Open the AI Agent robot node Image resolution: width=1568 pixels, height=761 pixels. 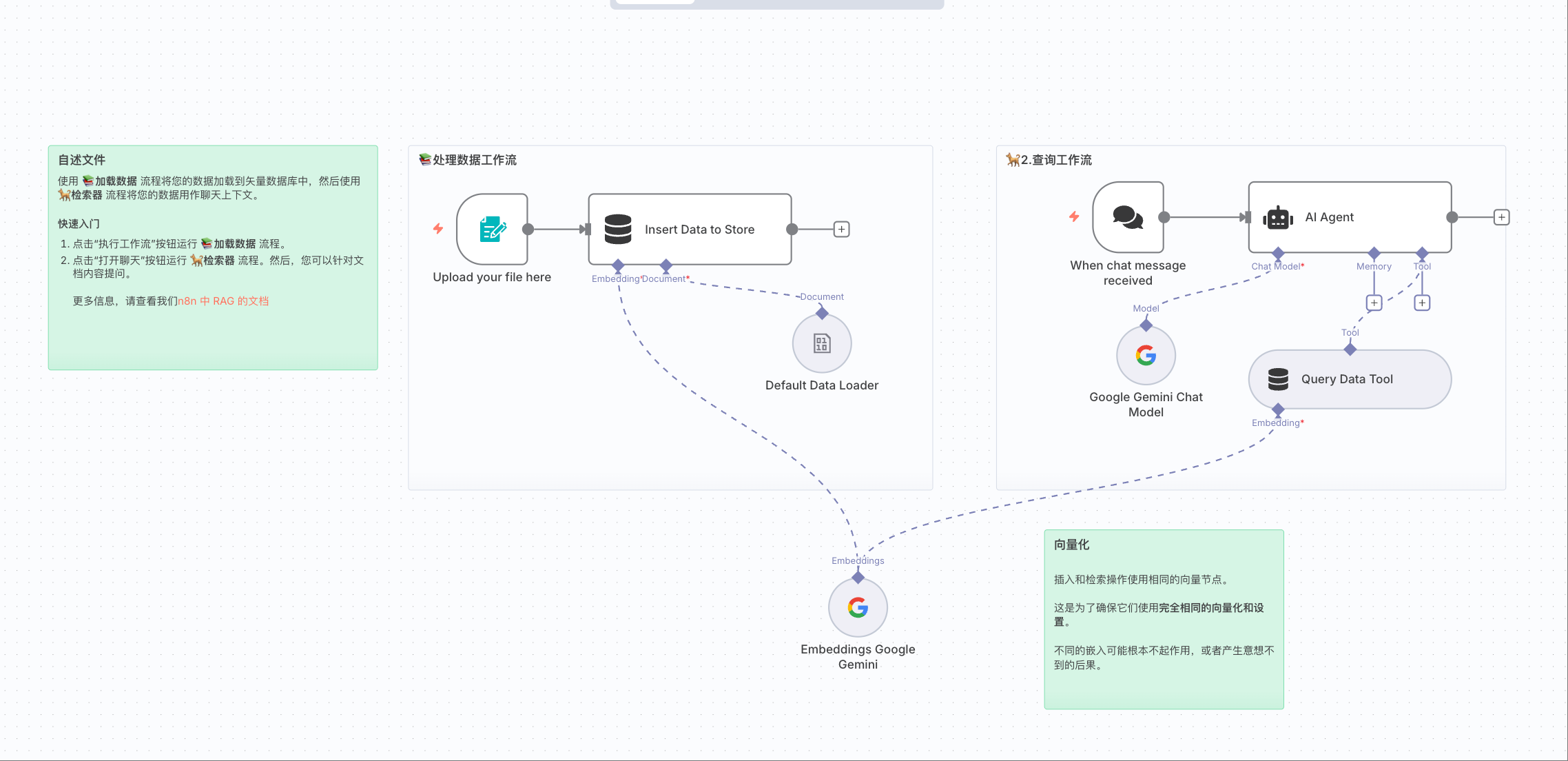[x=1350, y=217]
